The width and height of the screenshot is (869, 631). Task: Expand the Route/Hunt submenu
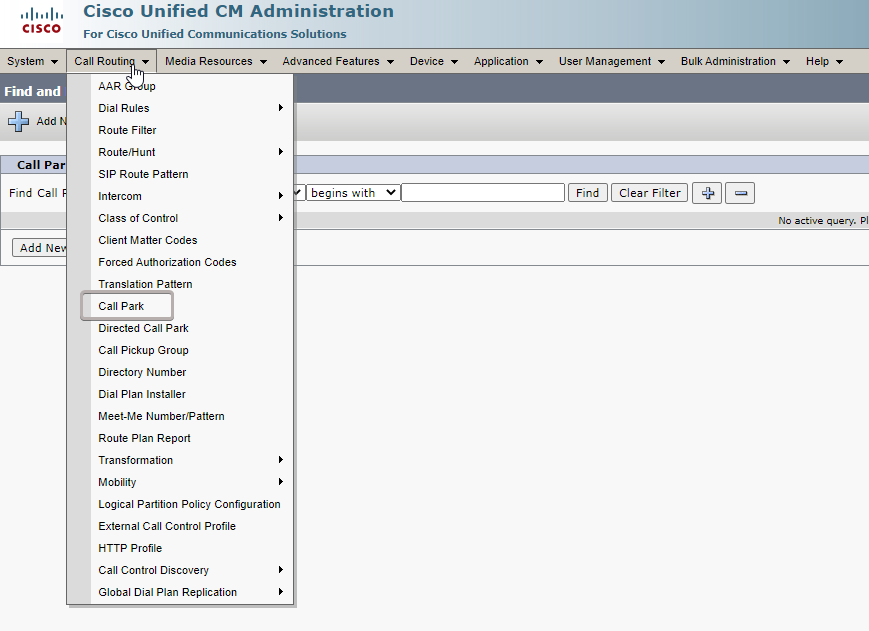click(189, 152)
